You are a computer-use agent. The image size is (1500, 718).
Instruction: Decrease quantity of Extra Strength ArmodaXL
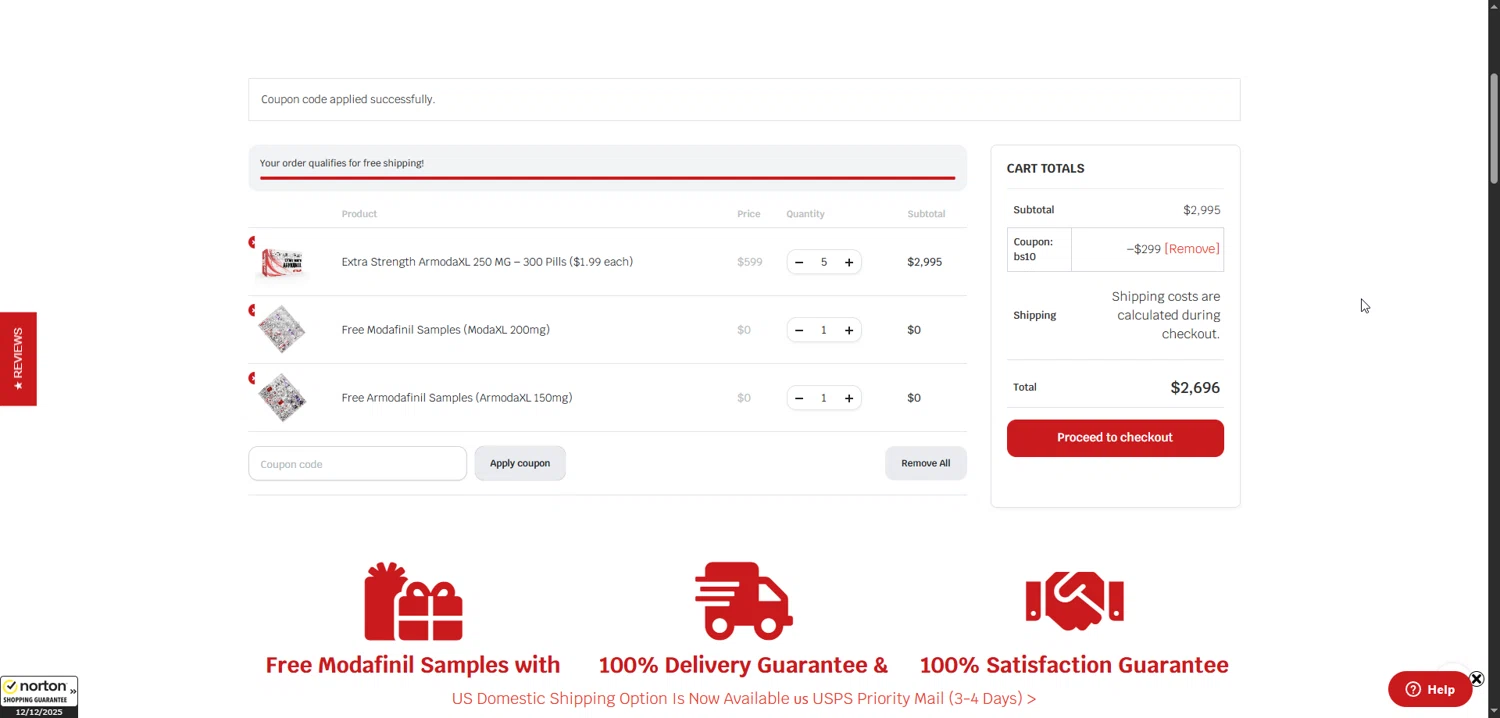799,262
